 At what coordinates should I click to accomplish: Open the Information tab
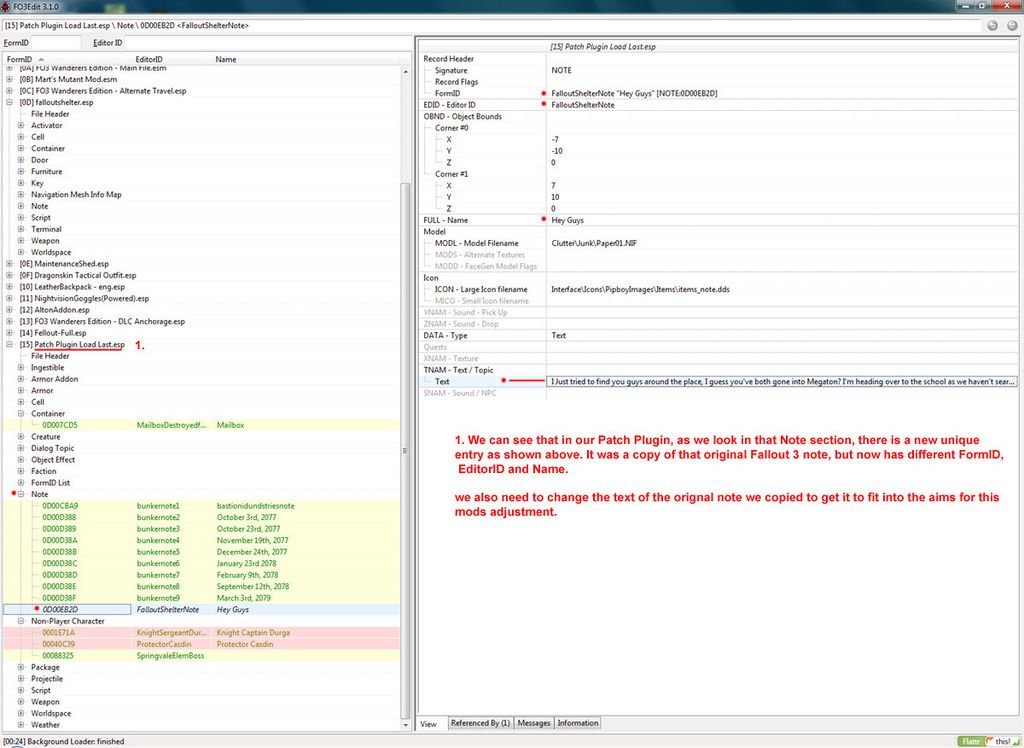(x=577, y=723)
